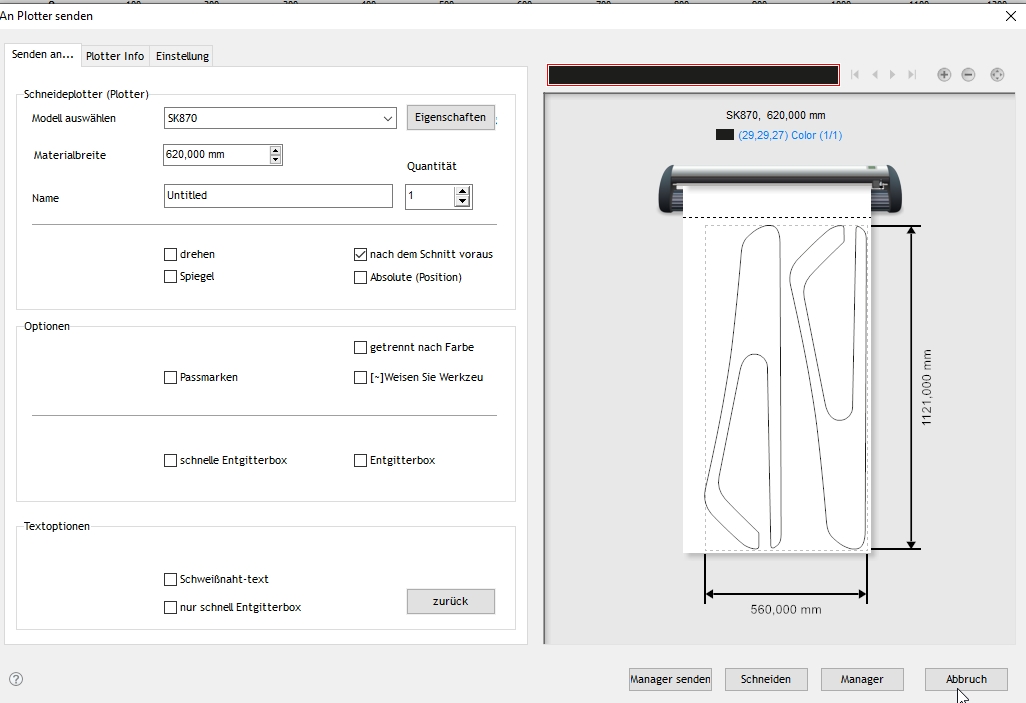Open the Modell auswählen dropdown
Screen dimensions: 1026x703
pos(388,119)
